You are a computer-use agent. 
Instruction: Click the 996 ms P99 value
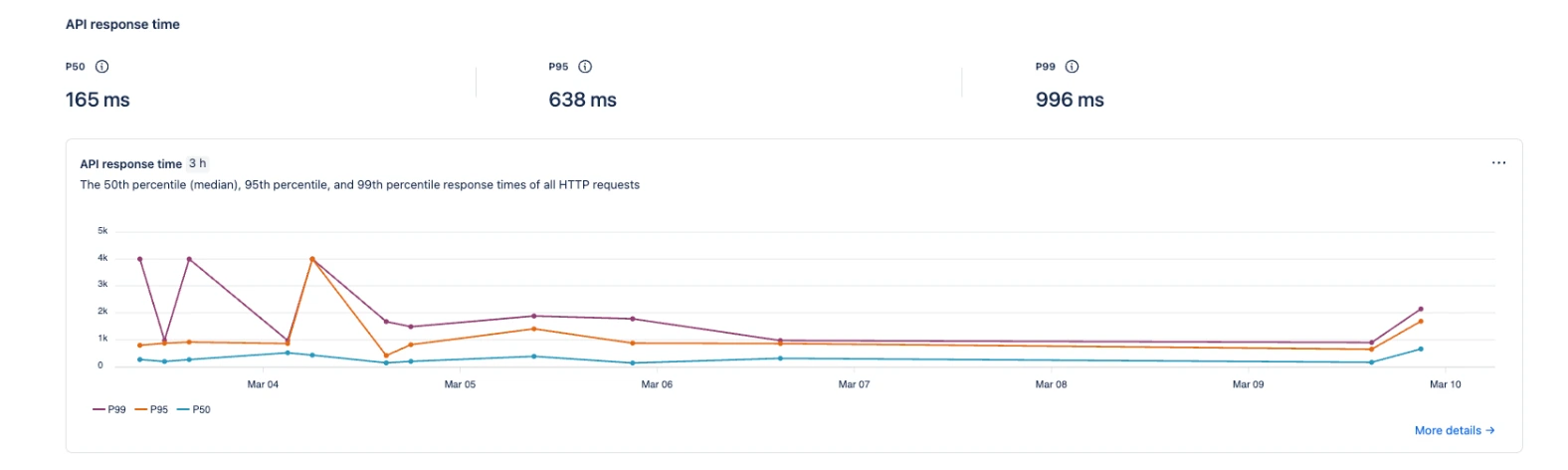[1070, 100]
